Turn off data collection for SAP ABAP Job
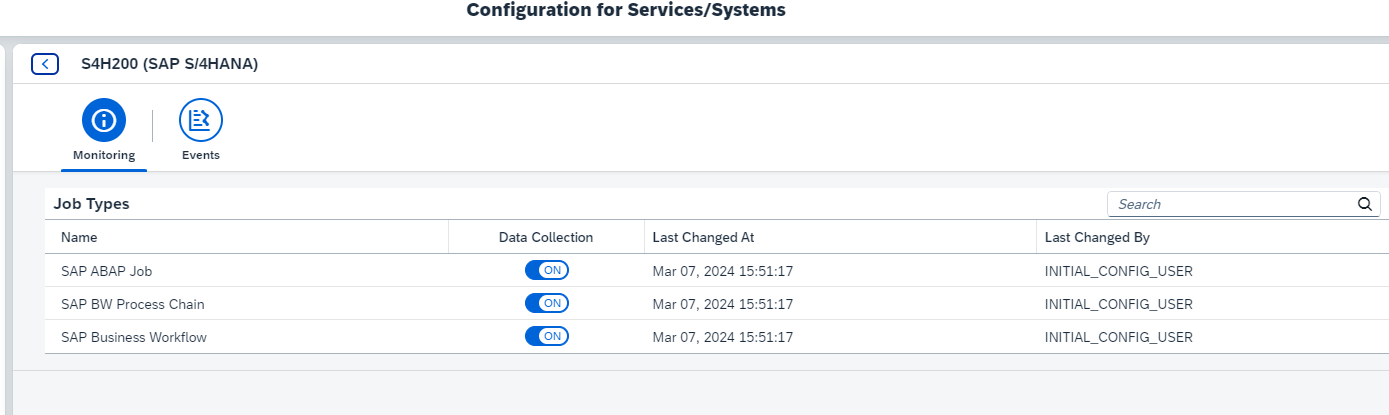This screenshot has width=1389, height=415. [547, 270]
